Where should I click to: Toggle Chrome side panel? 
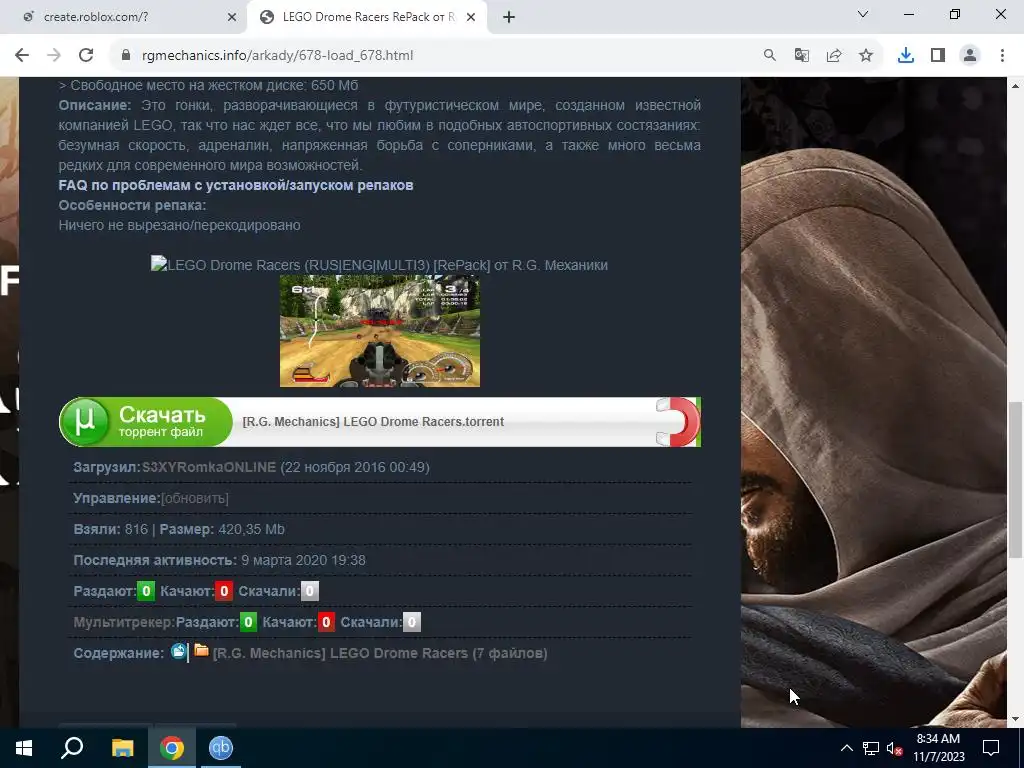pos(938,56)
